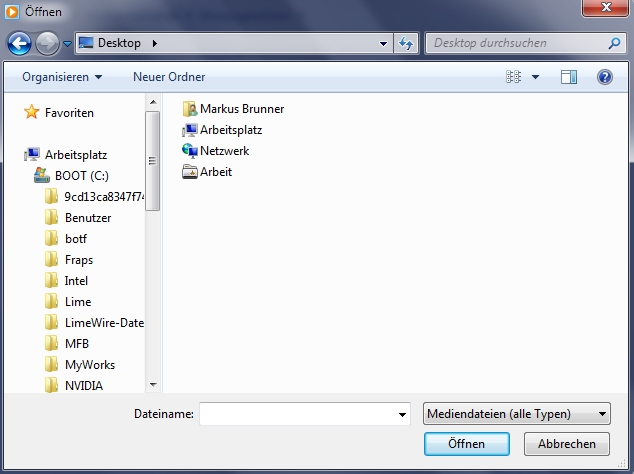Open the Markus Brunner user folder
The height and width of the screenshot is (474, 634).
191,108
